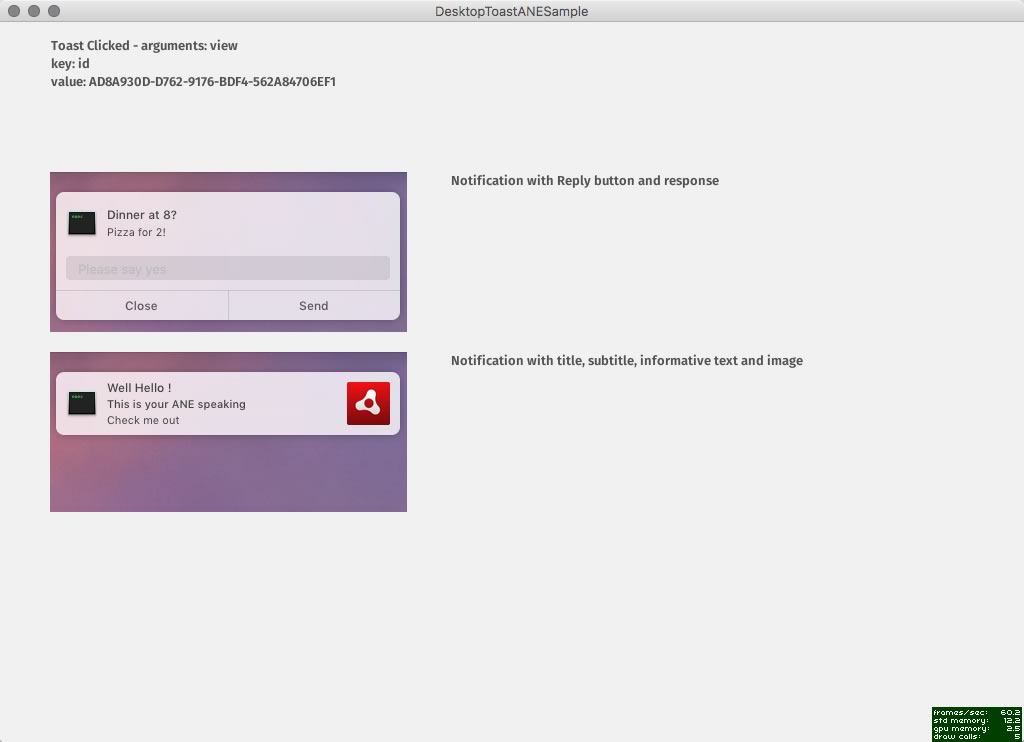Click terminal icon beside 'Well Hello !'
Screen dimensions: 1024x742
(x=82, y=403)
